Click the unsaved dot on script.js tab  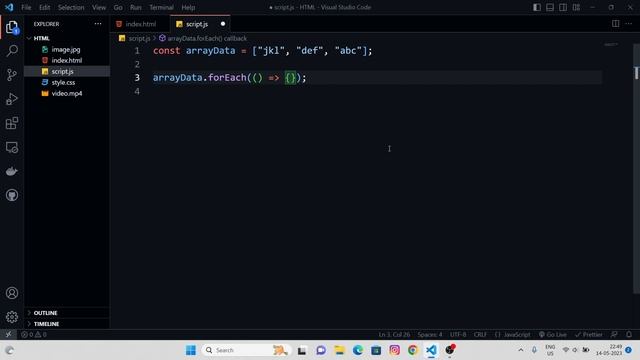(x=223, y=24)
